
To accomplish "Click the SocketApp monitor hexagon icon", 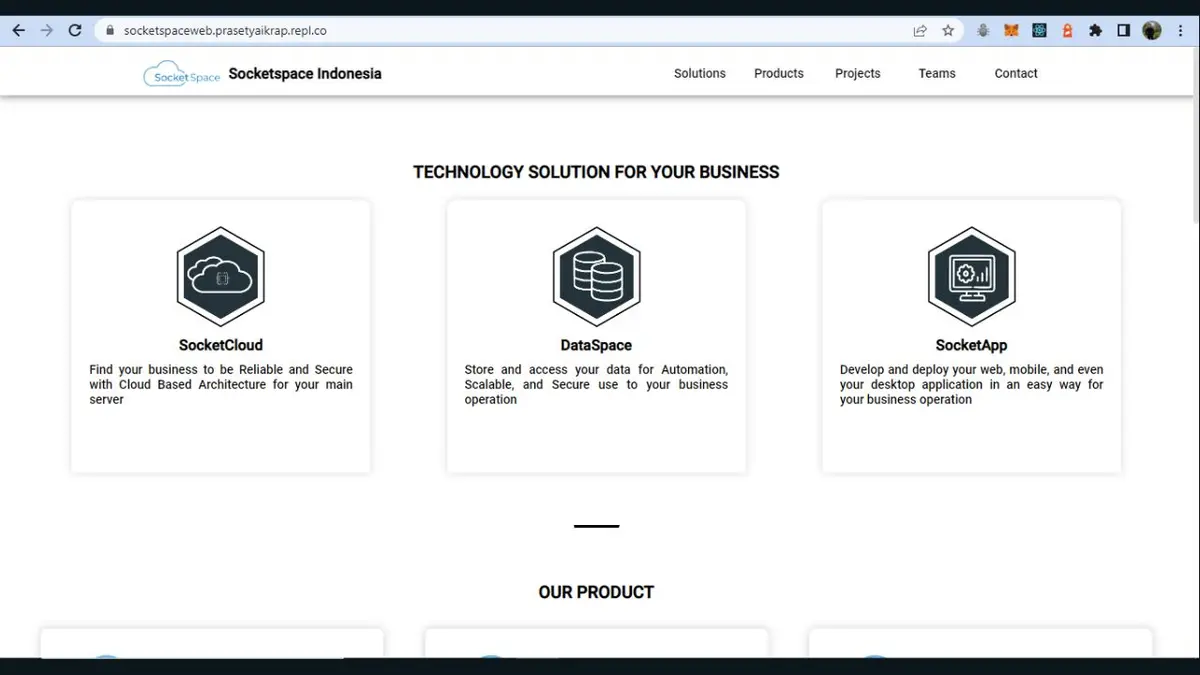I will tap(971, 276).
